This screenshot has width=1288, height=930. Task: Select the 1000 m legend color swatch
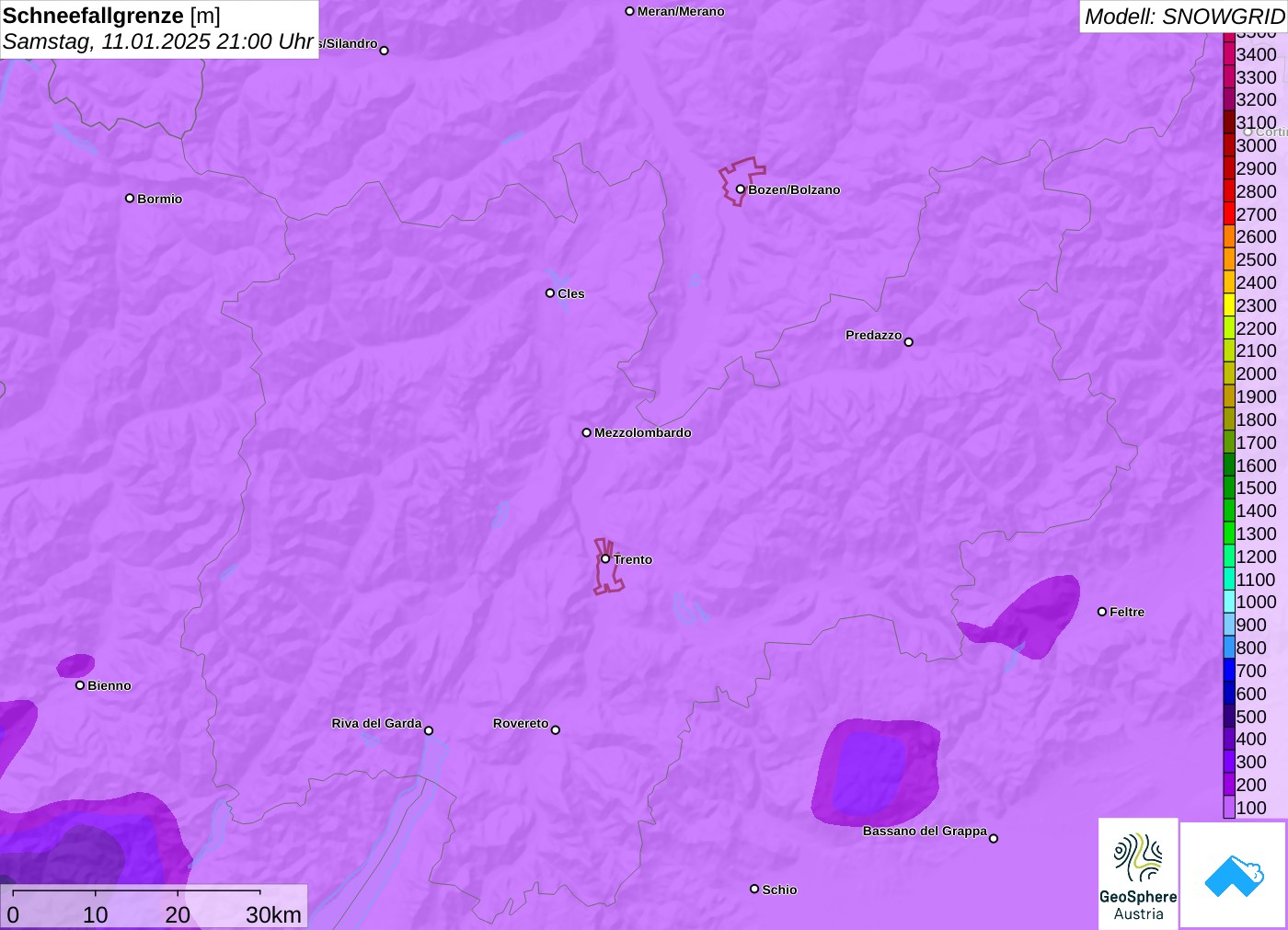click(1229, 602)
